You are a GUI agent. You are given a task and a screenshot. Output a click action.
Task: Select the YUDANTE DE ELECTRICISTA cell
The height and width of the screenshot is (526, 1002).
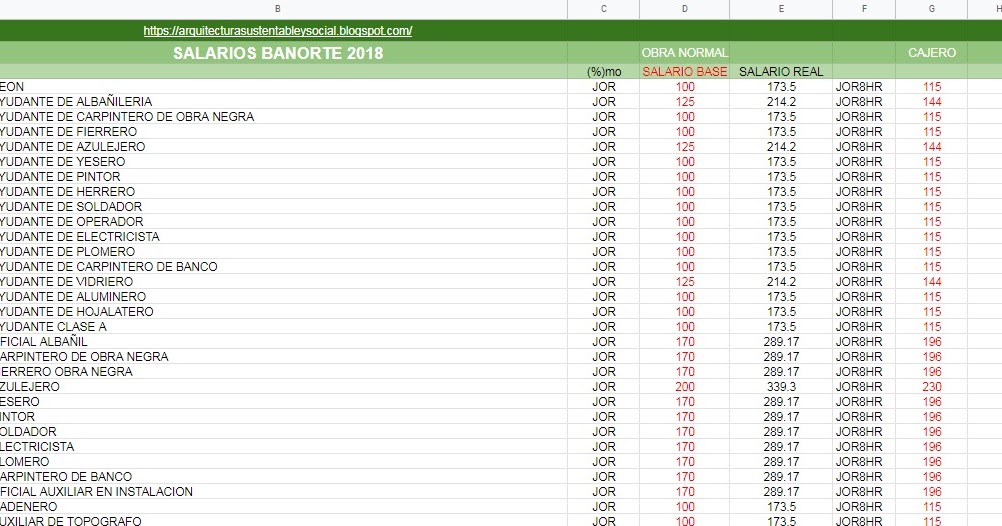point(283,236)
